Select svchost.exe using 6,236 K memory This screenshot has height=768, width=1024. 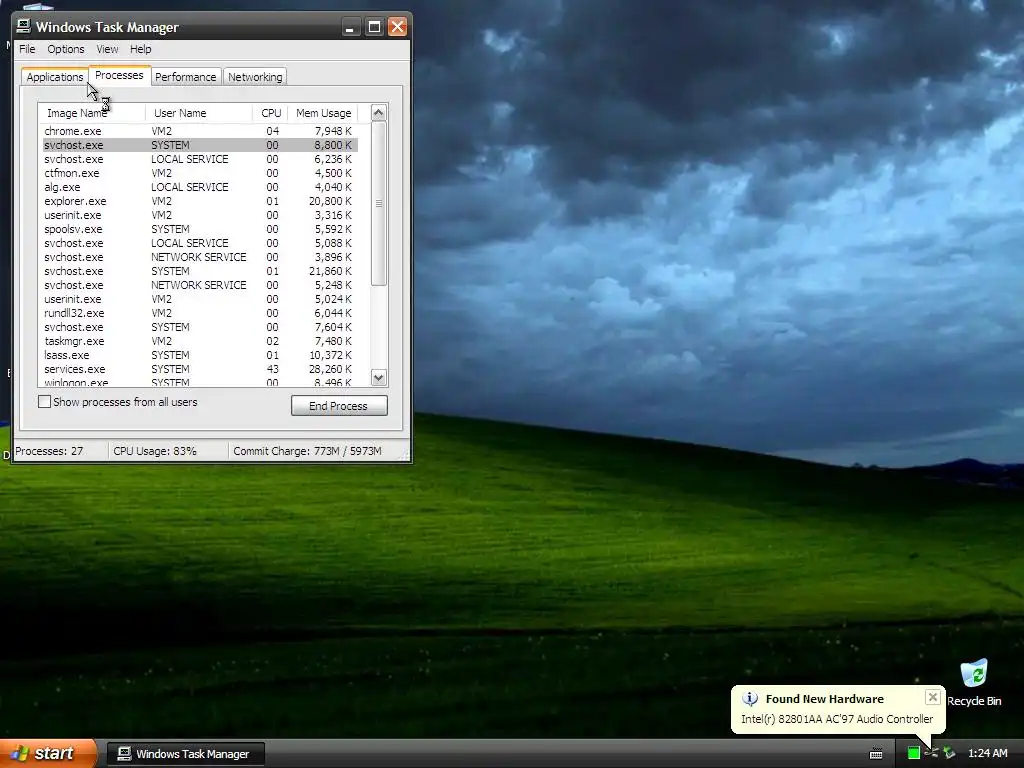click(x=200, y=159)
